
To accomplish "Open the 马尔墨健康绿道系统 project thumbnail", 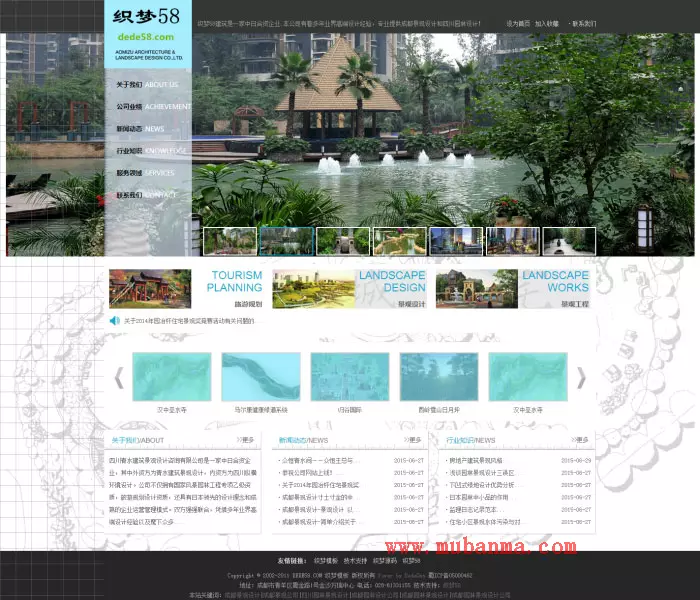I will coord(260,378).
